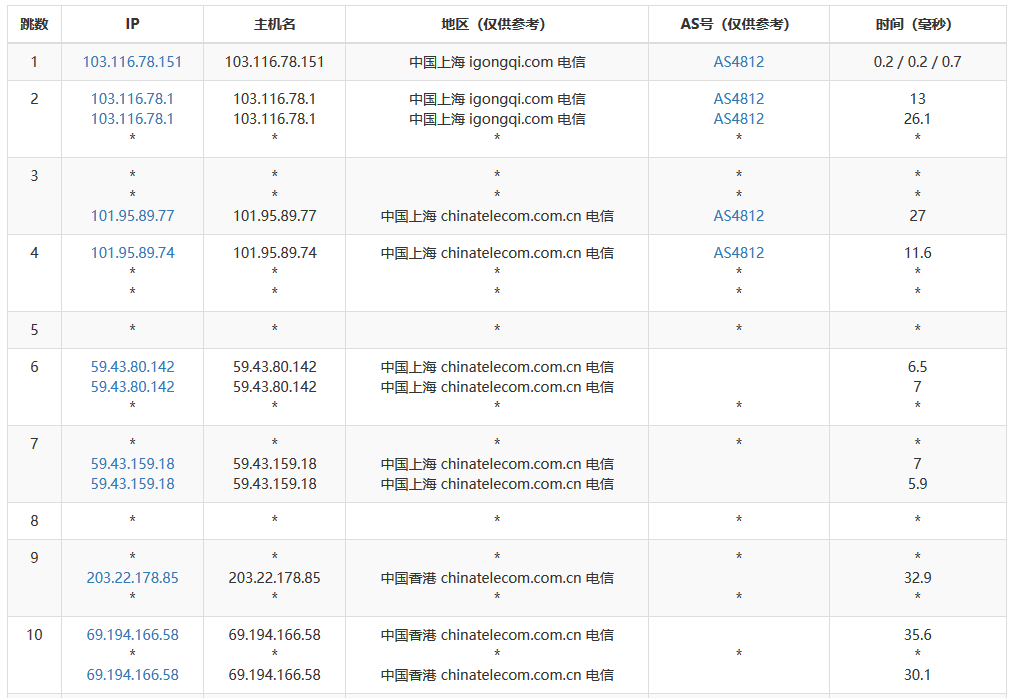Open the IP link 101.95.89.74 in hop 4

coord(132,253)
